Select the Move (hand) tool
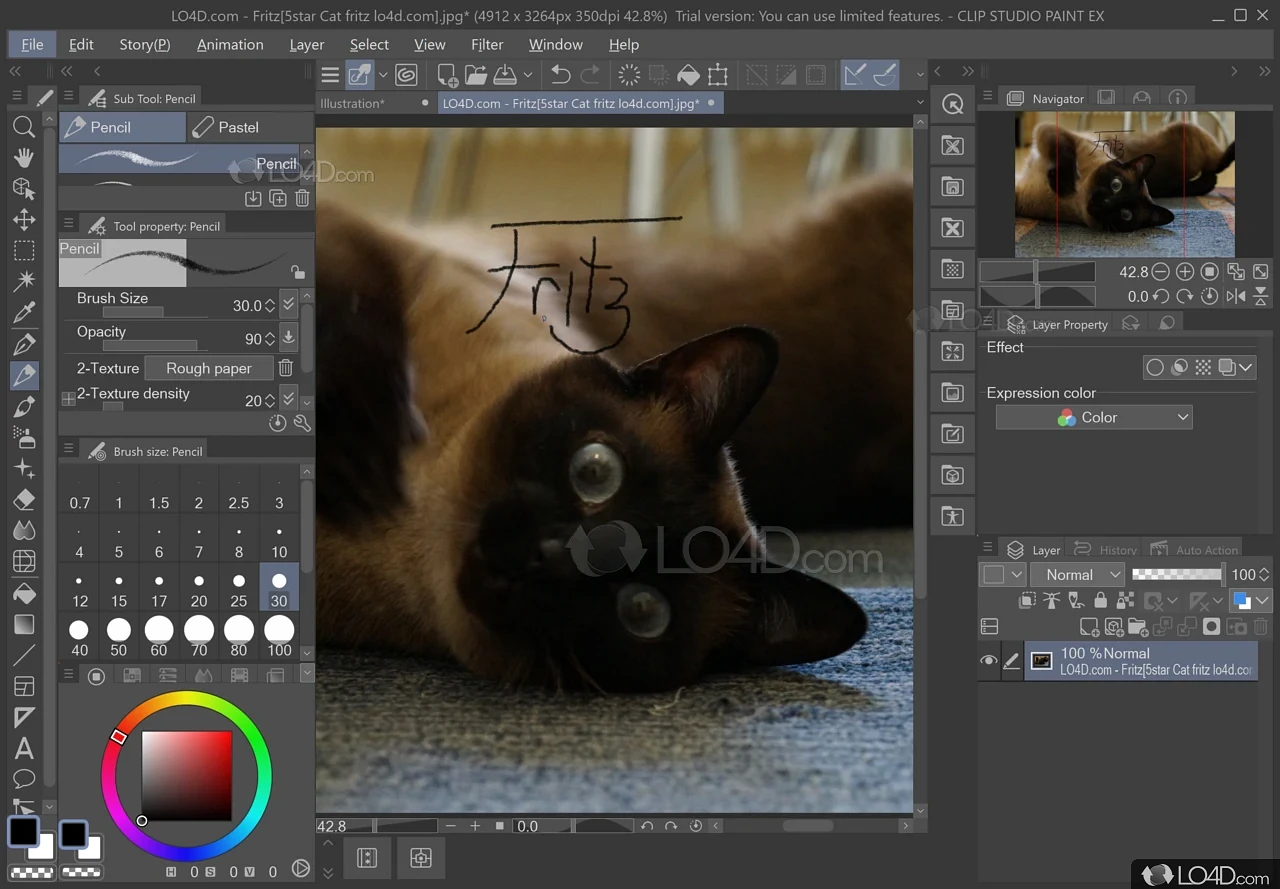 click(x=24, y=158)
